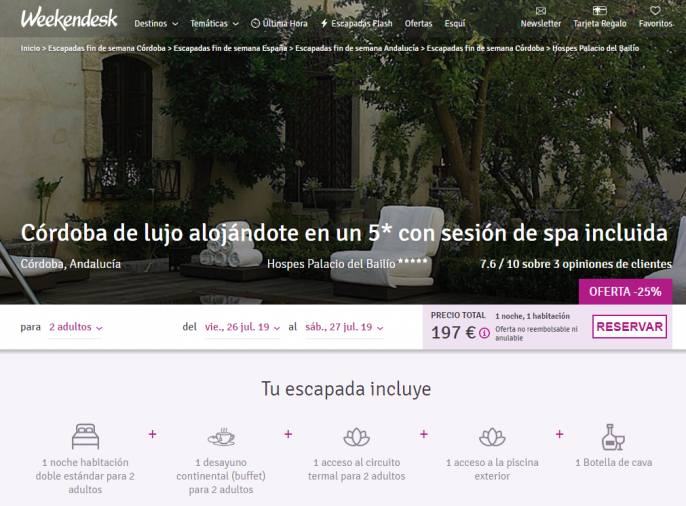Open the Newsletter envelope icon
The width and height of the screenshot is (686, 506).
point(540,11)
